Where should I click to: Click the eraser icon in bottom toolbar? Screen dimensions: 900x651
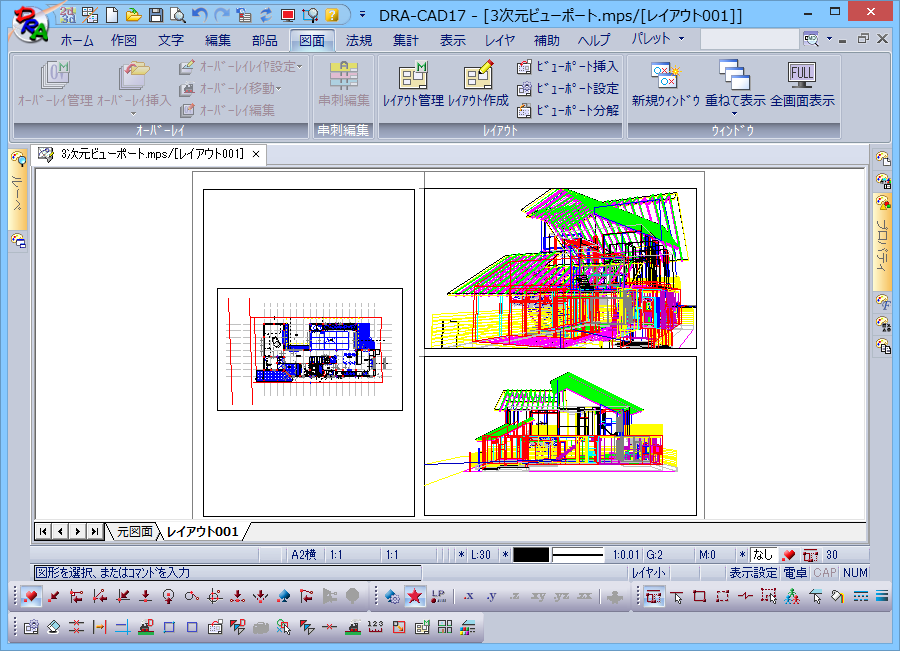tap(53, 627)
